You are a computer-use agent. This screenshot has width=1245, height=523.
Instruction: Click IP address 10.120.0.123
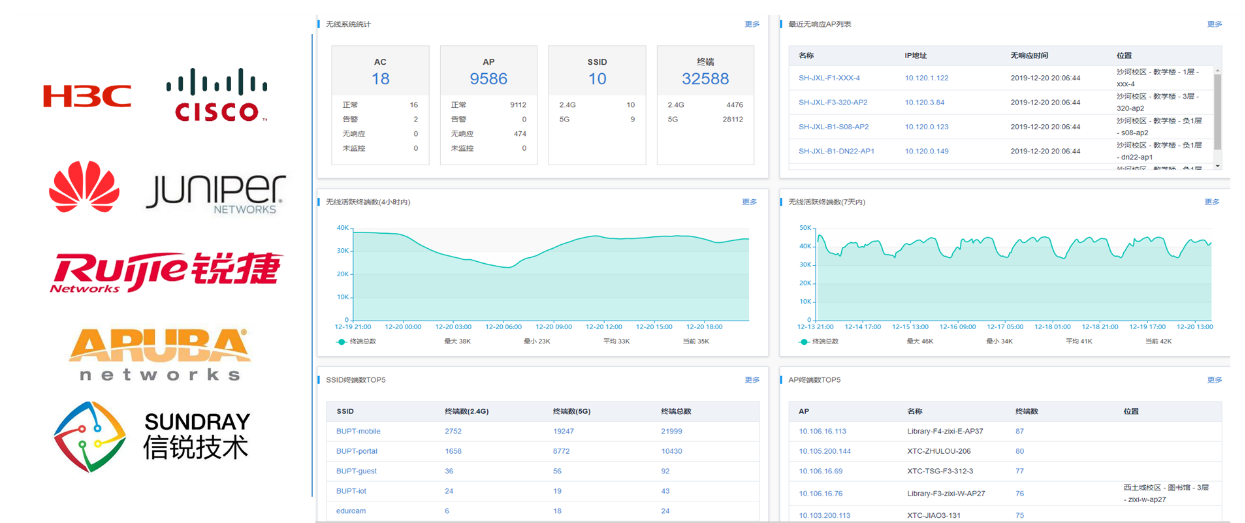[926, 127]
